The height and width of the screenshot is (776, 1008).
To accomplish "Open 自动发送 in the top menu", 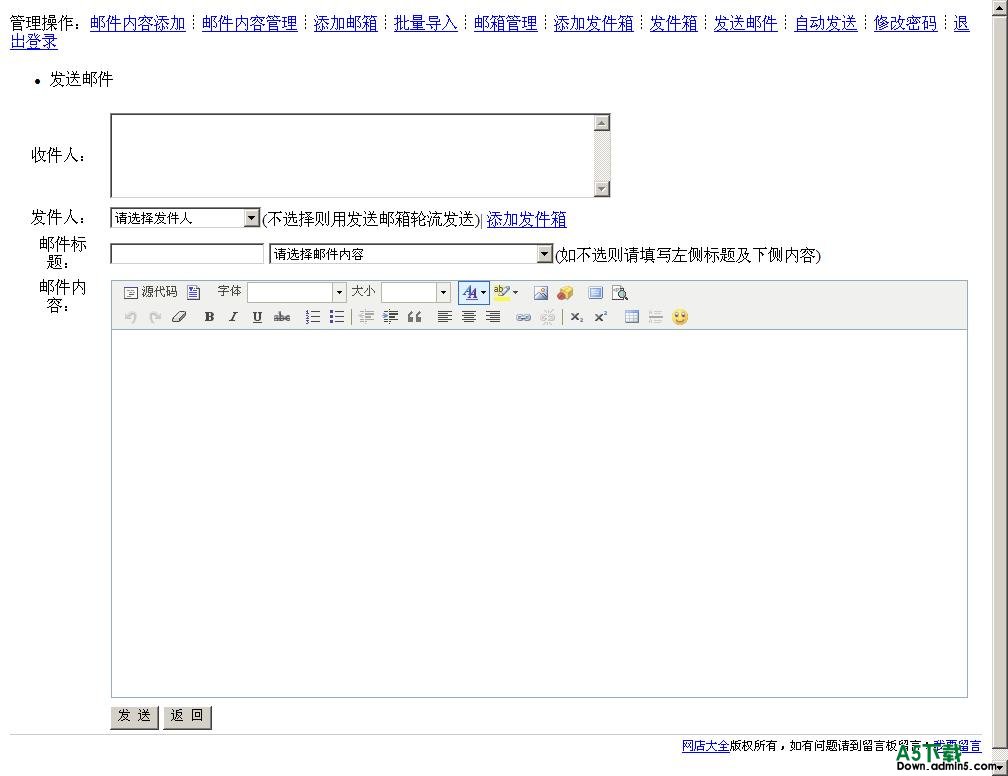I will (826, 23).
